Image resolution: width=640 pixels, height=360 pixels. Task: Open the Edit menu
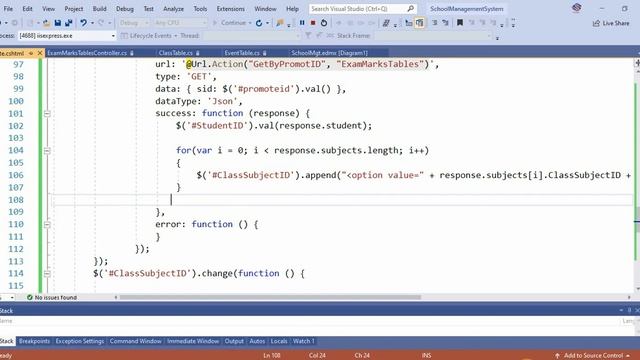click(x=27, y=9)
